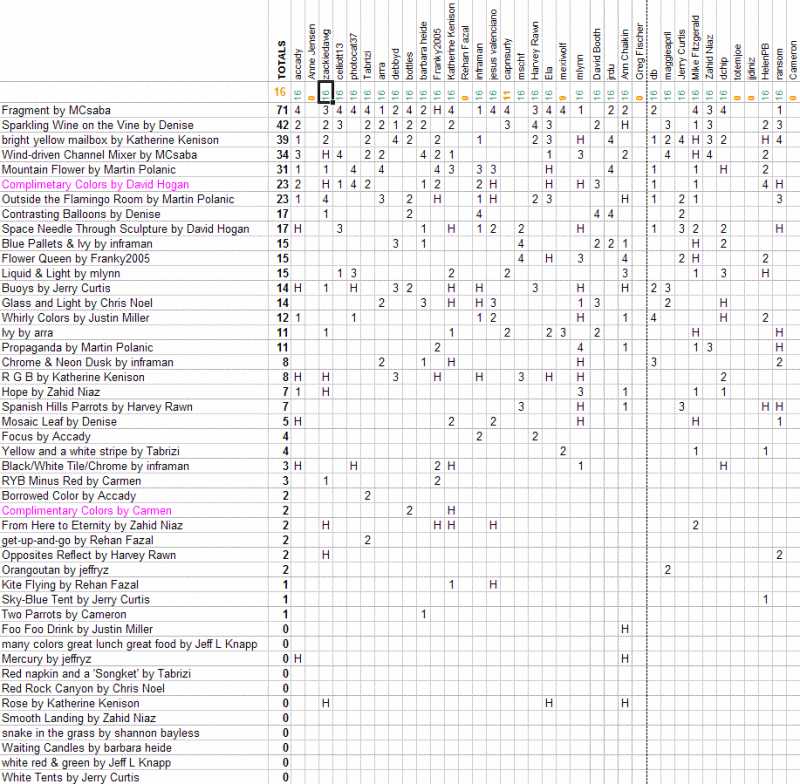Select 'Red napkin and a Songket by Tabrizi'

[x=96, y=673]
